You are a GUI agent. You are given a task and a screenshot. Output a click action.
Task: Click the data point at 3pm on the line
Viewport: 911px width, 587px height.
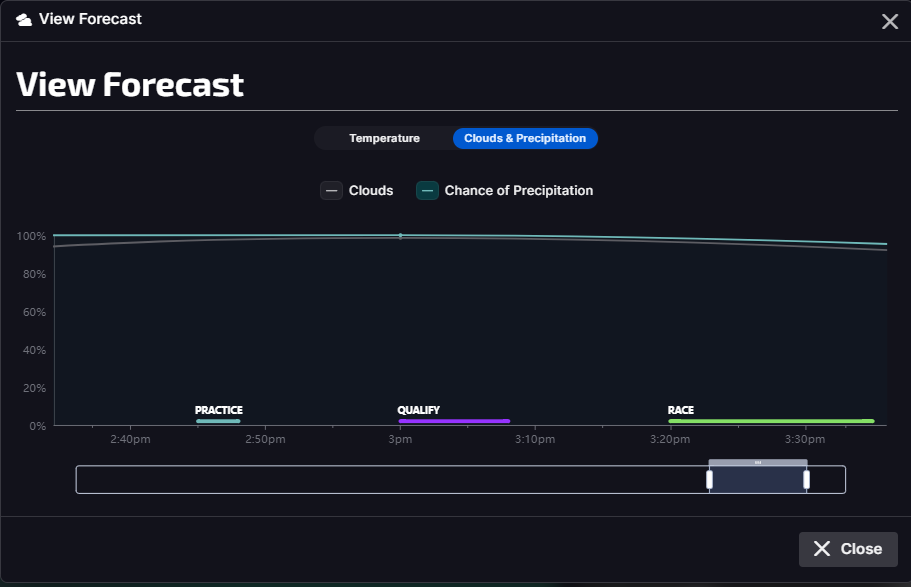point(400,235)
